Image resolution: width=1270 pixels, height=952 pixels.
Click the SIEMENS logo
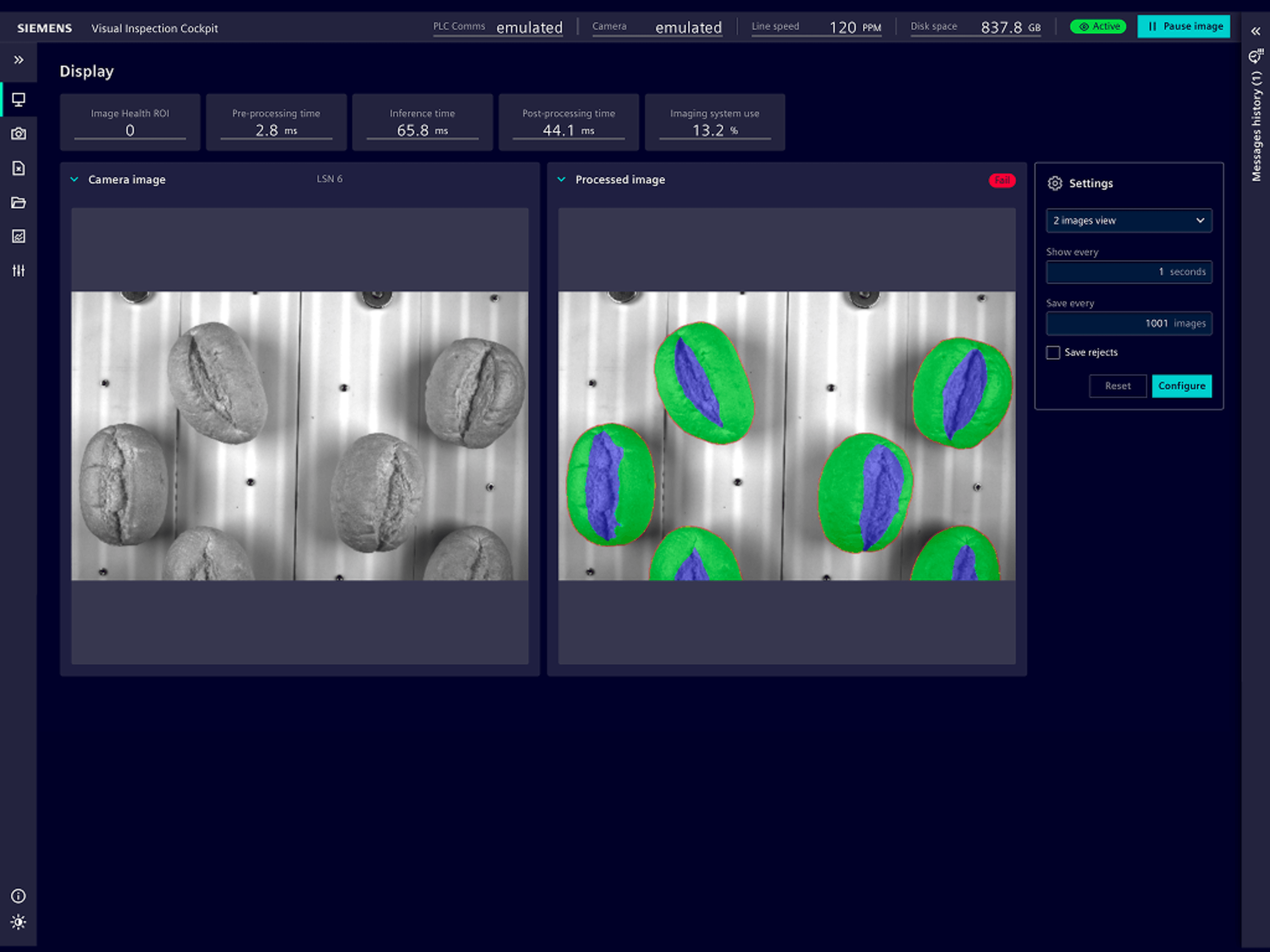(x=44, y=28)
